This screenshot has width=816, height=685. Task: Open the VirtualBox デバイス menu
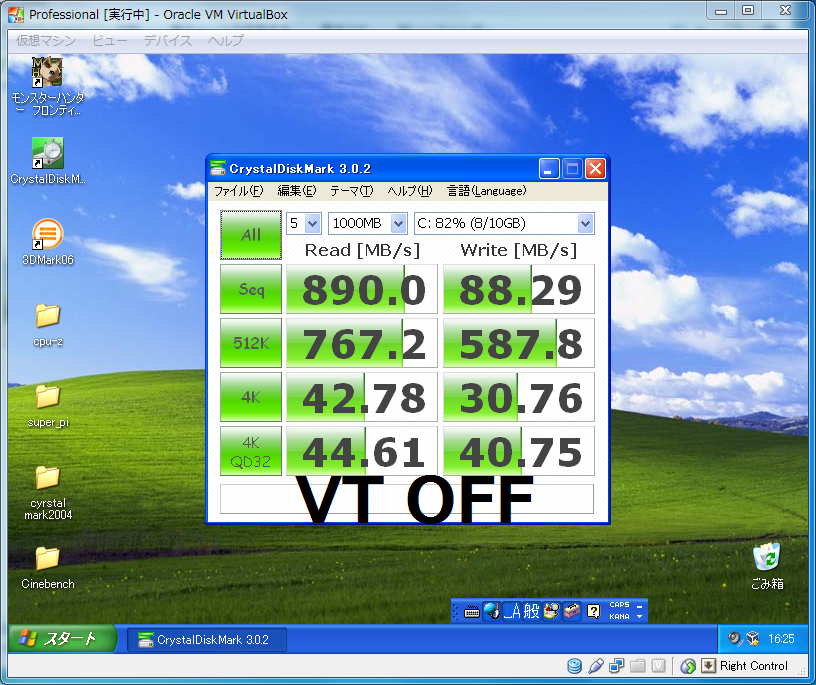coord(168,40)
